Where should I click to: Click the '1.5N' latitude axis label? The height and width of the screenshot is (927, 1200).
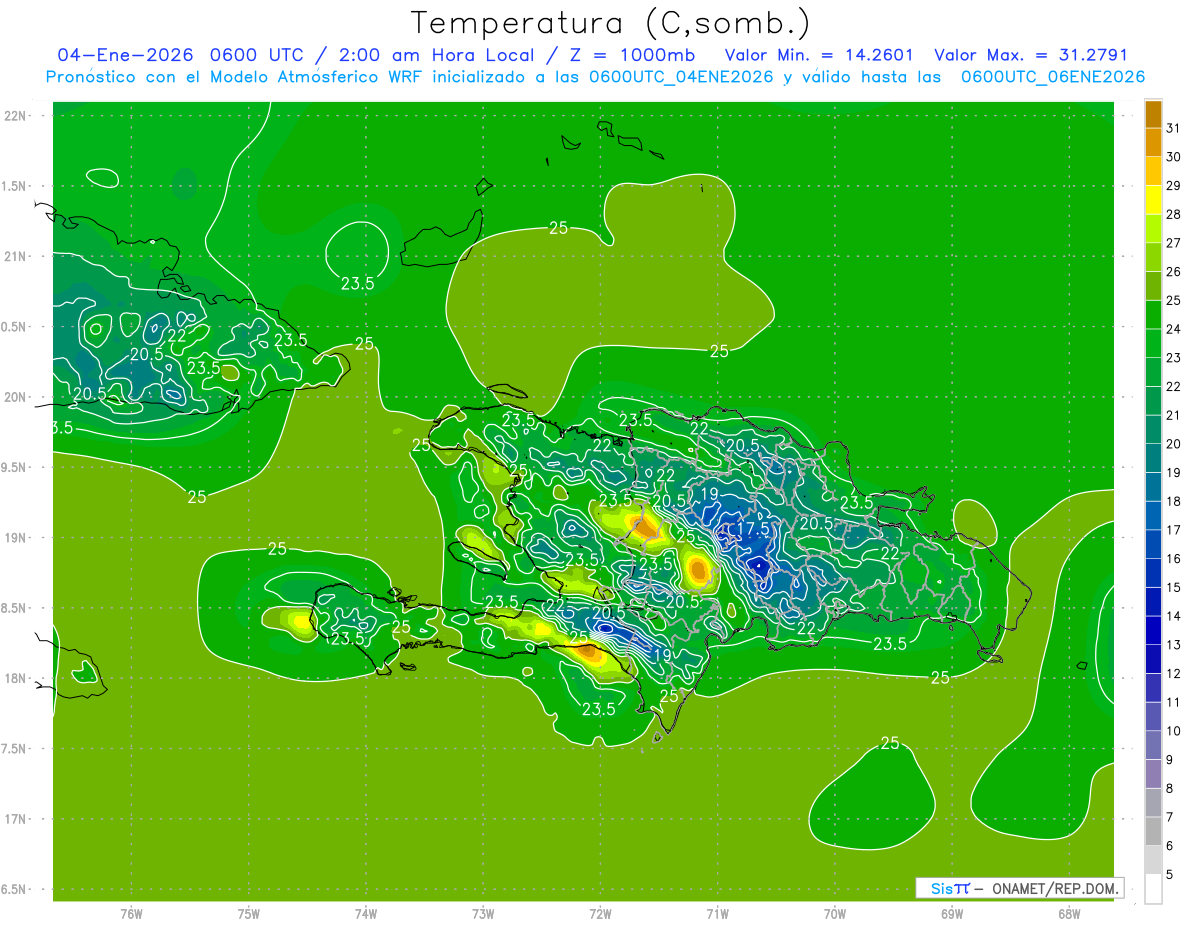tap(16, 186)
